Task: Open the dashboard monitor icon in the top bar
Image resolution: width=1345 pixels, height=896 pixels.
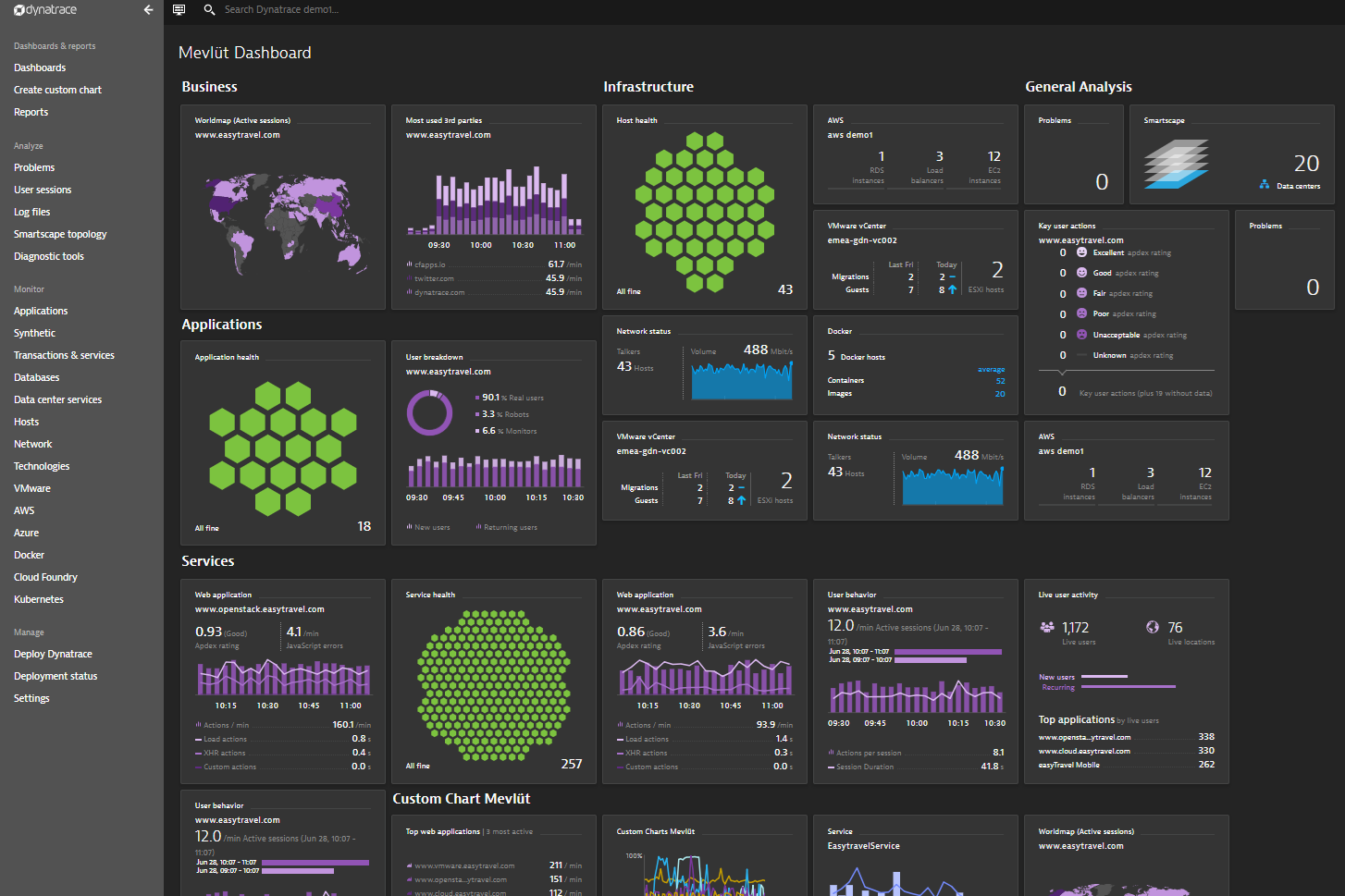Action: pos(179,10)
